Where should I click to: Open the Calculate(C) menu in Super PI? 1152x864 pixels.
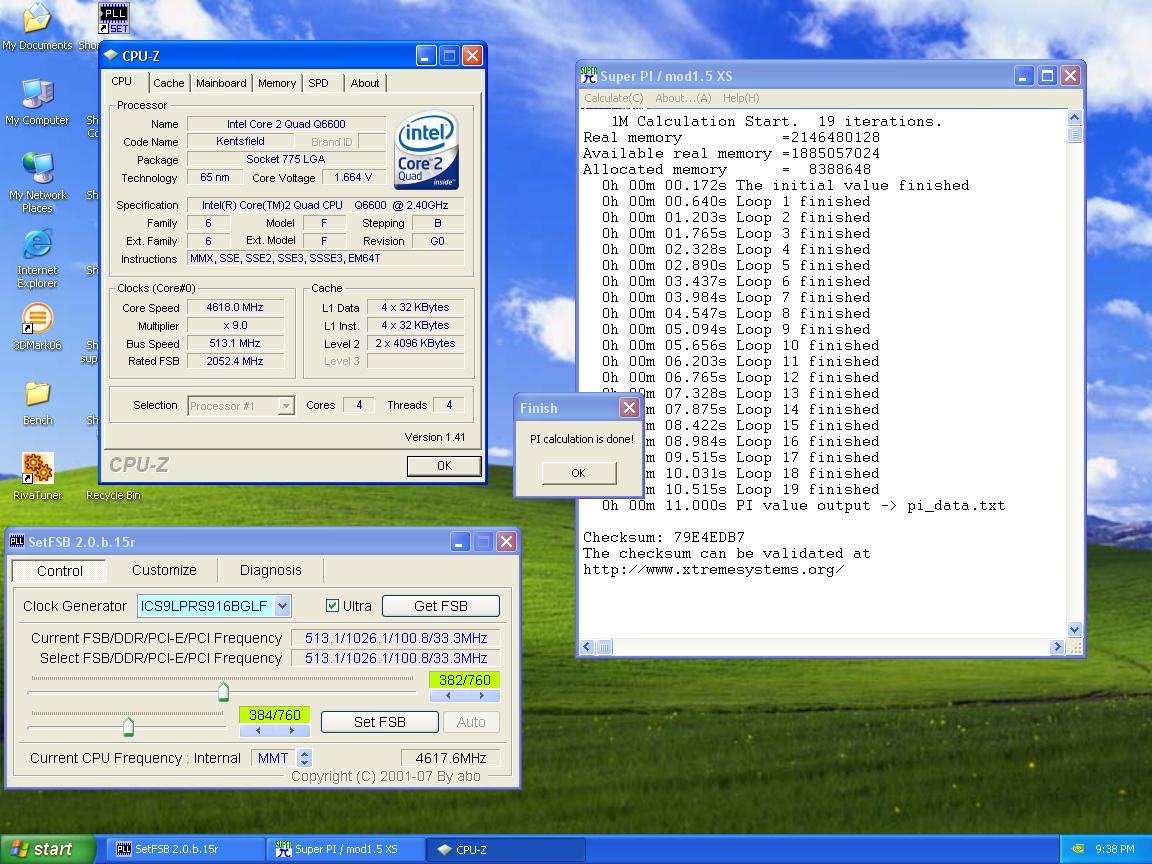tap(613, 98)
